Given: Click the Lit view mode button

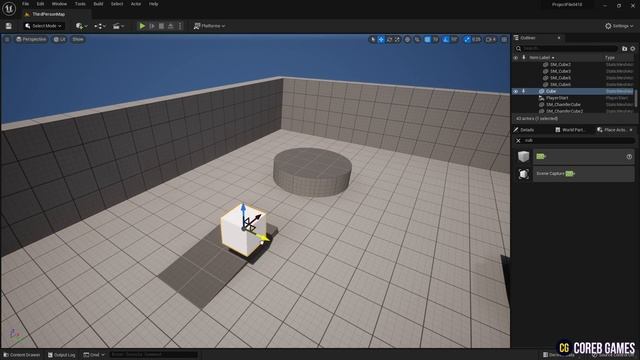Looking at the screenshot, I should coord(60,40).
